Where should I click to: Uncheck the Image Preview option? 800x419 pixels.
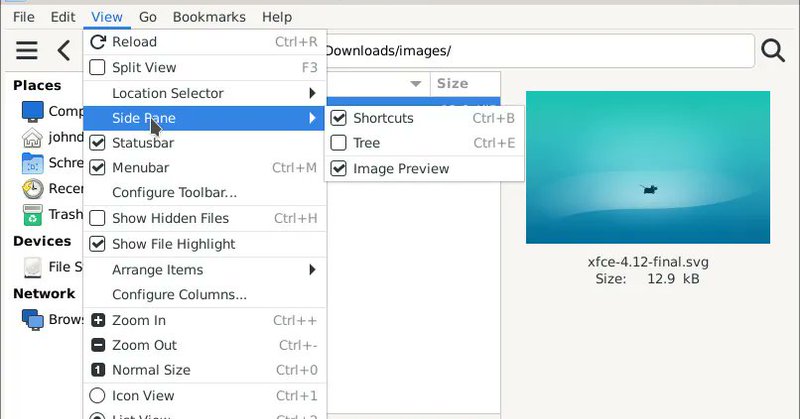tap(338, 168)
